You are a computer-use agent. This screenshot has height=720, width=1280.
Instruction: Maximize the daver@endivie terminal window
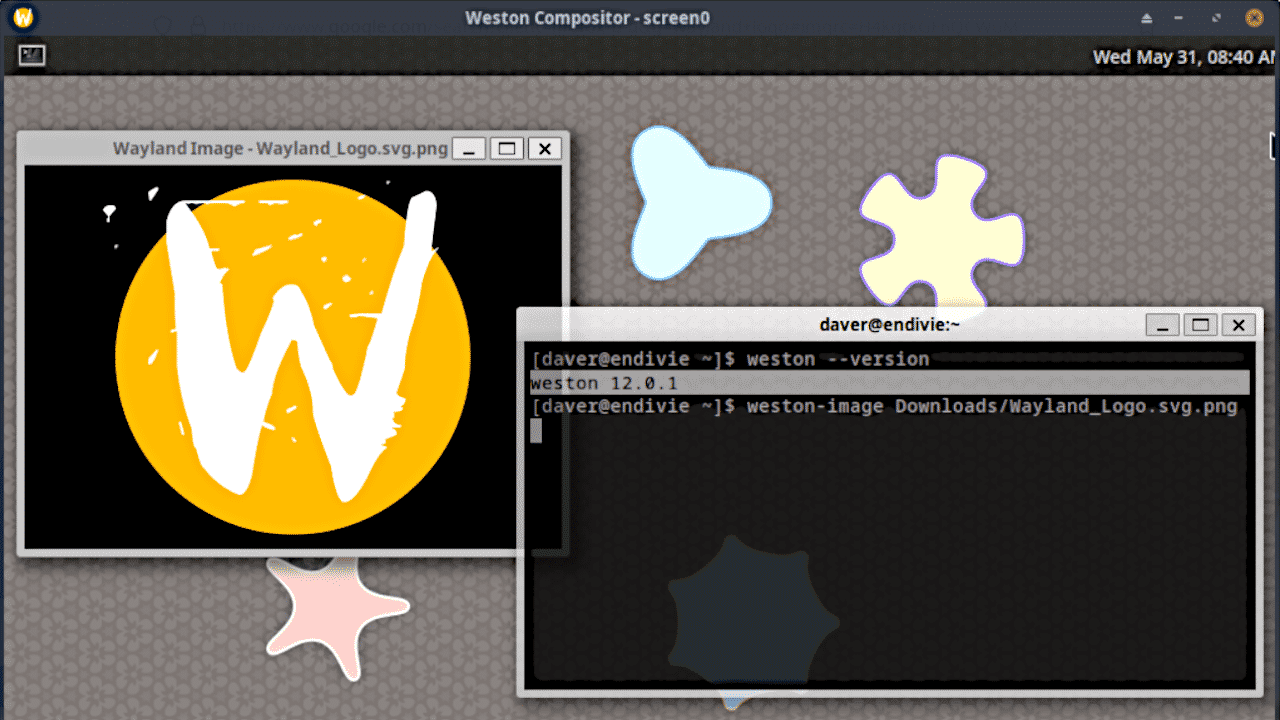1200,325
